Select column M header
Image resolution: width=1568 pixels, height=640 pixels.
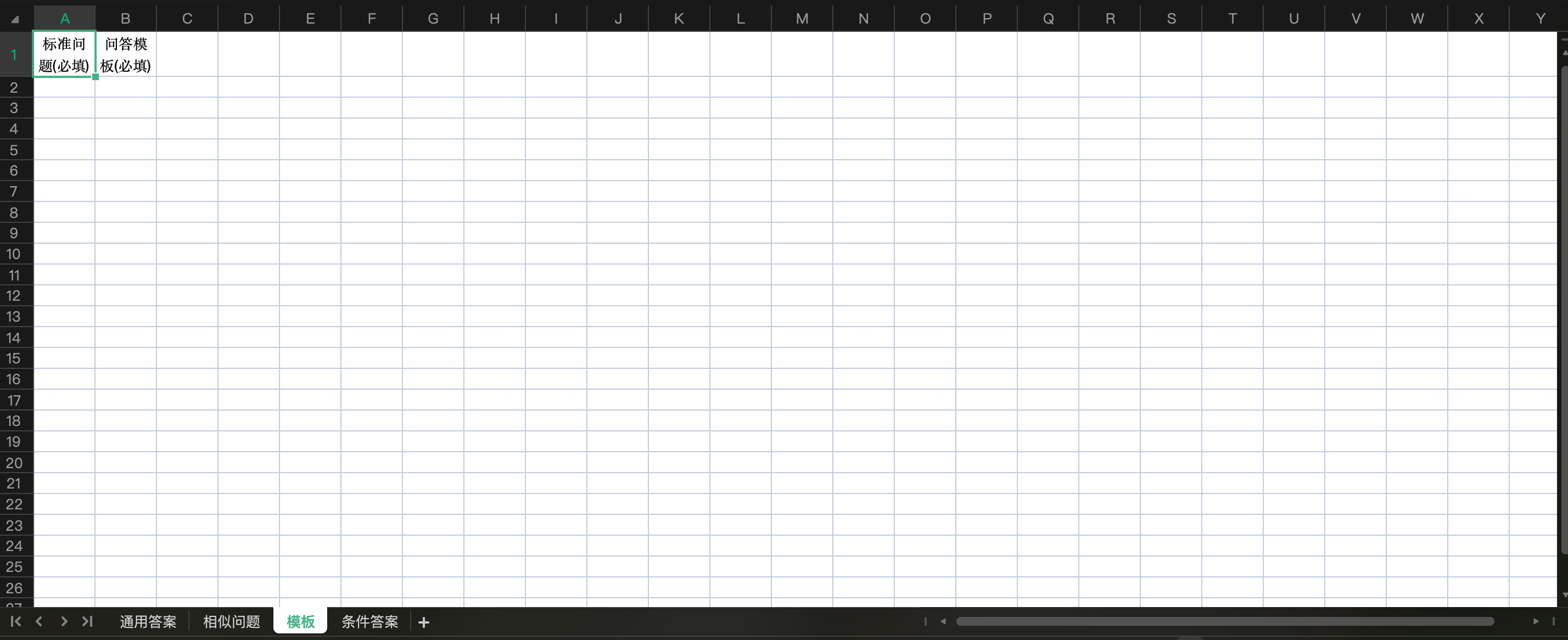click(802, 19)
